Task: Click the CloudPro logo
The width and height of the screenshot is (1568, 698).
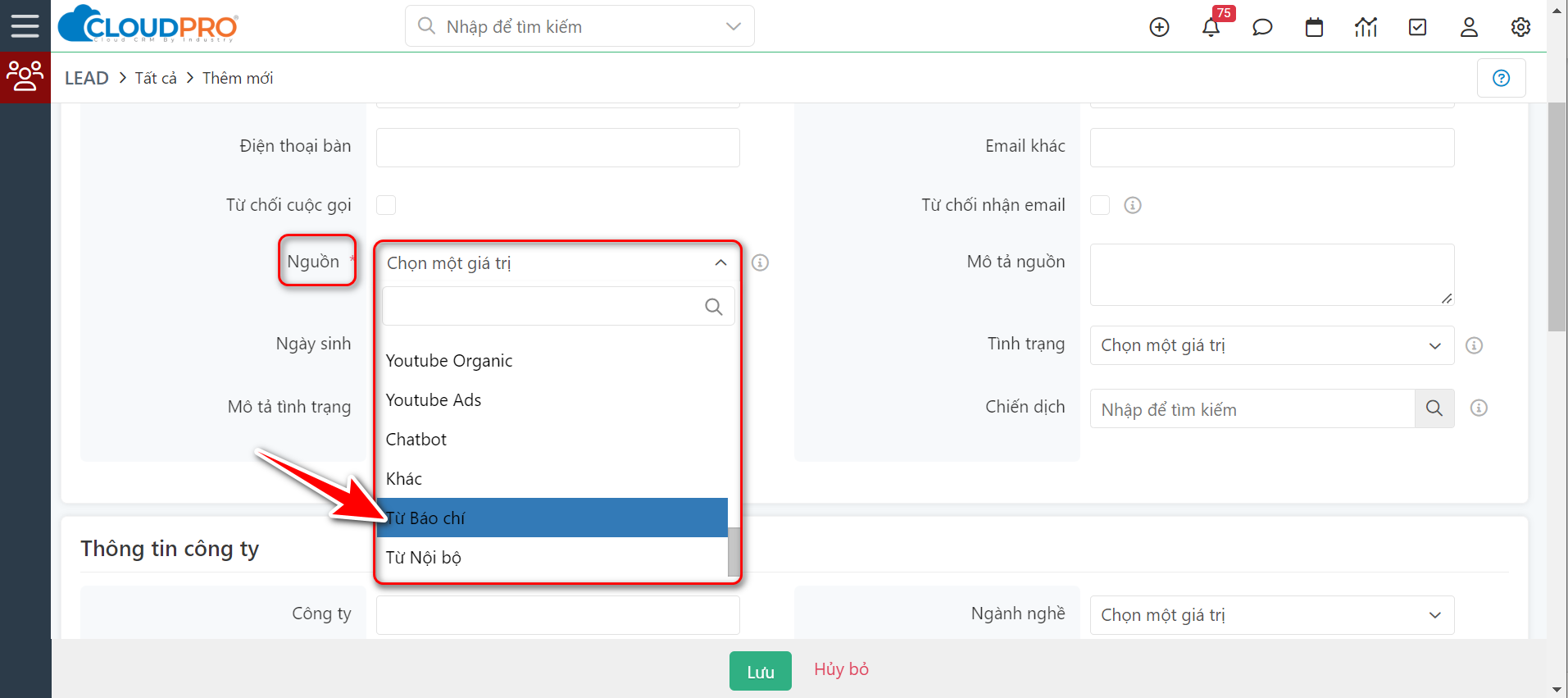Action: (x=148, y=25)
